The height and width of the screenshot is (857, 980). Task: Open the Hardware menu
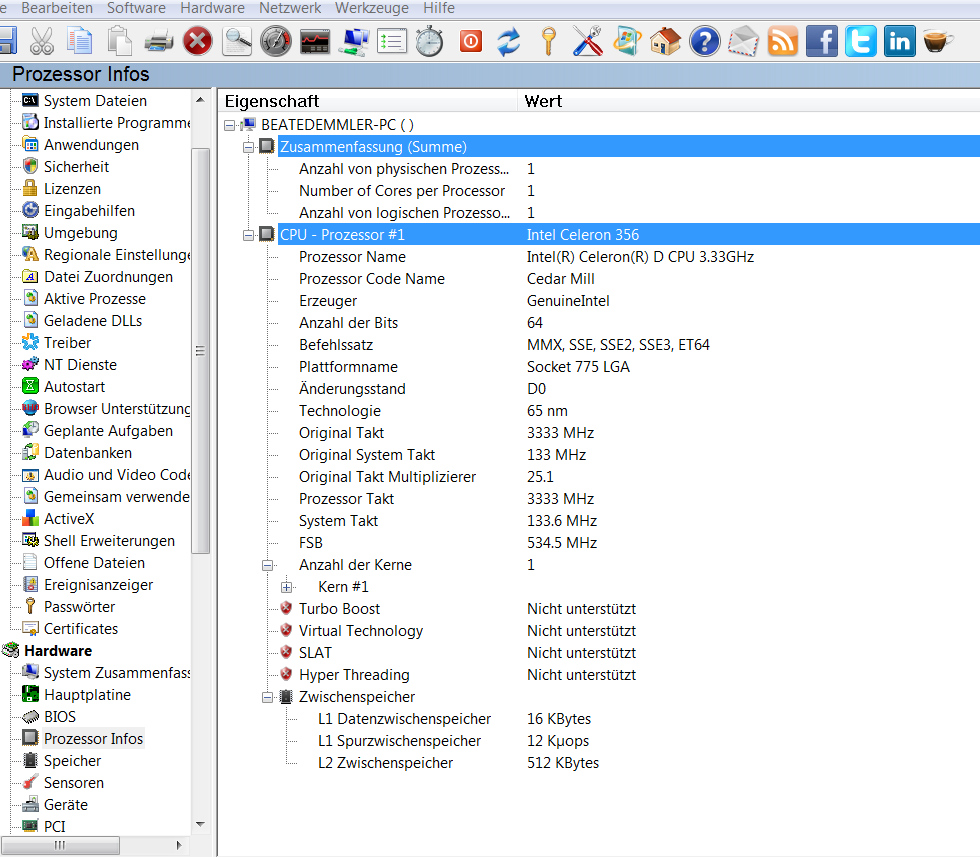(212, 8)
